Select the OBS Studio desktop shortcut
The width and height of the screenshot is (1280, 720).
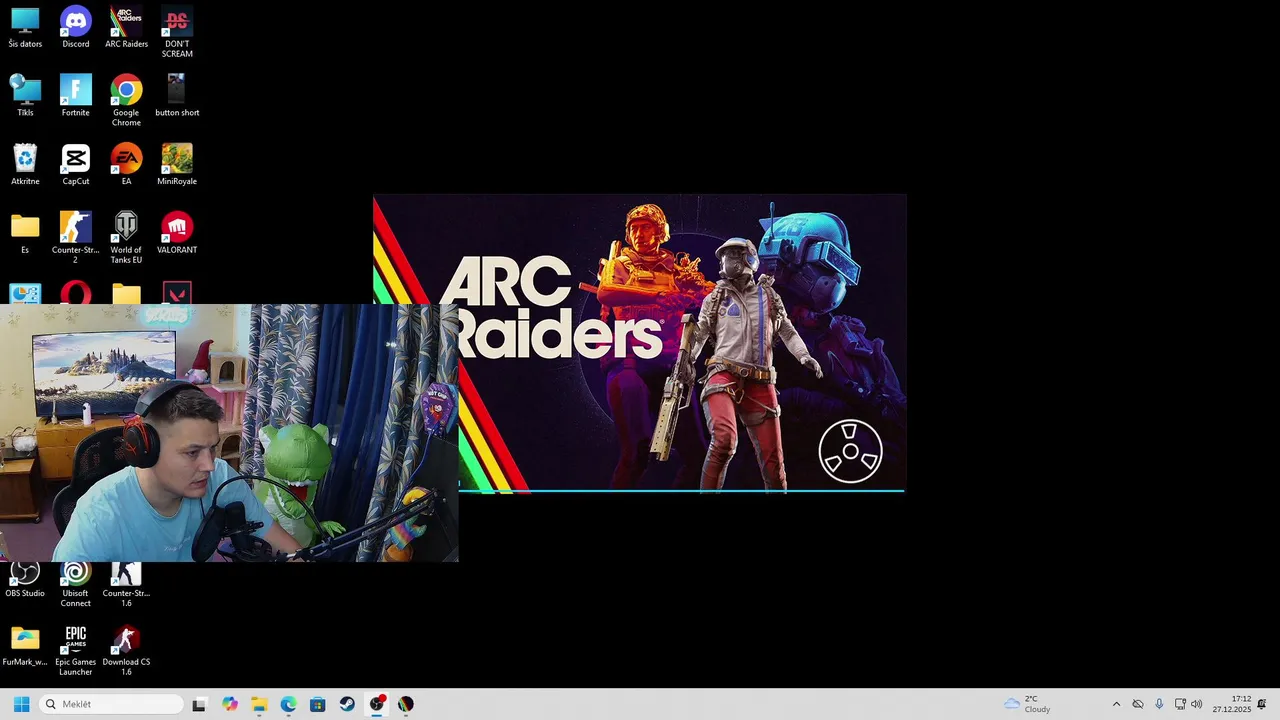click(25, 580)
